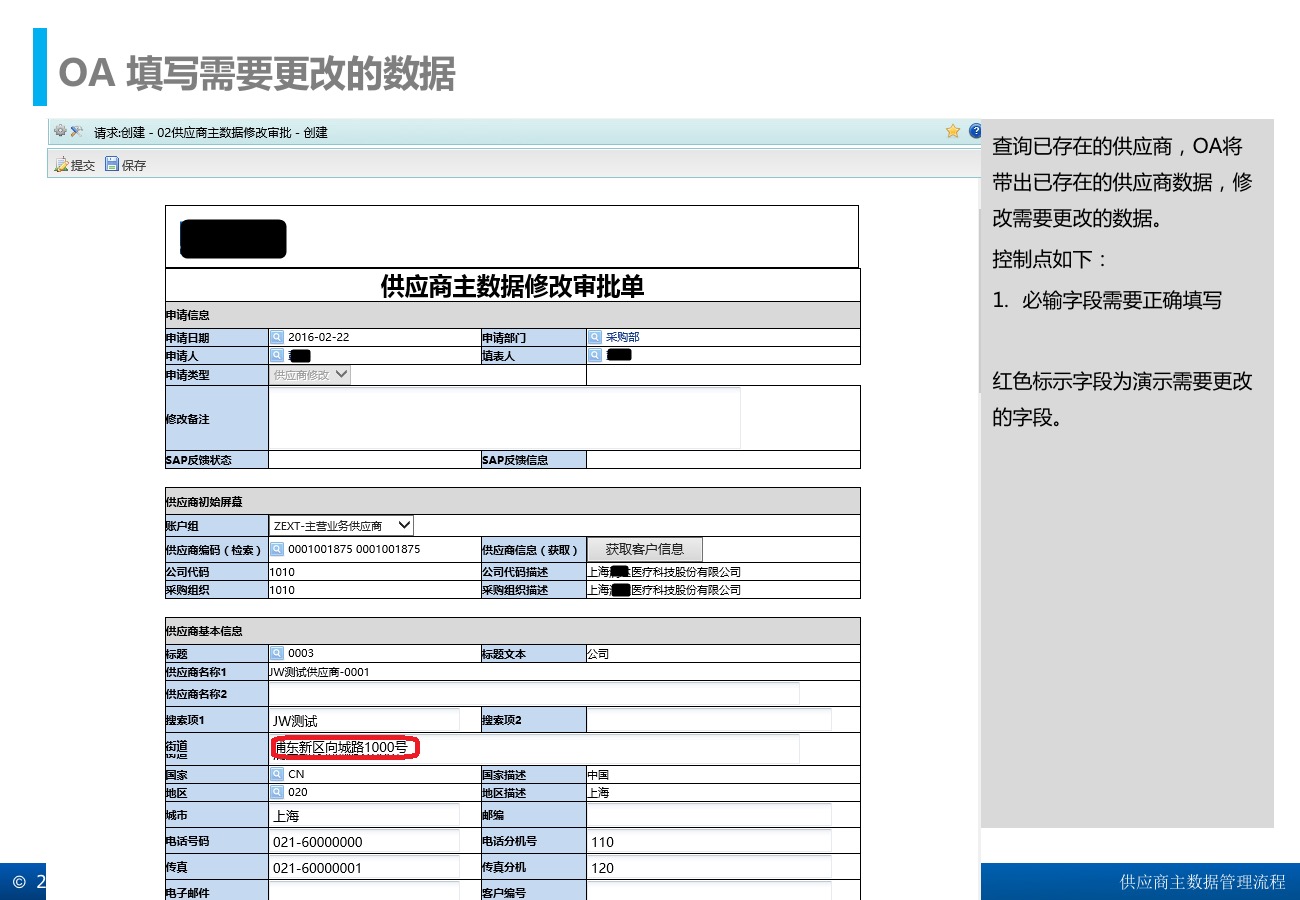Open the 地区 020 lookup magnifier icon

coord(277,792)
